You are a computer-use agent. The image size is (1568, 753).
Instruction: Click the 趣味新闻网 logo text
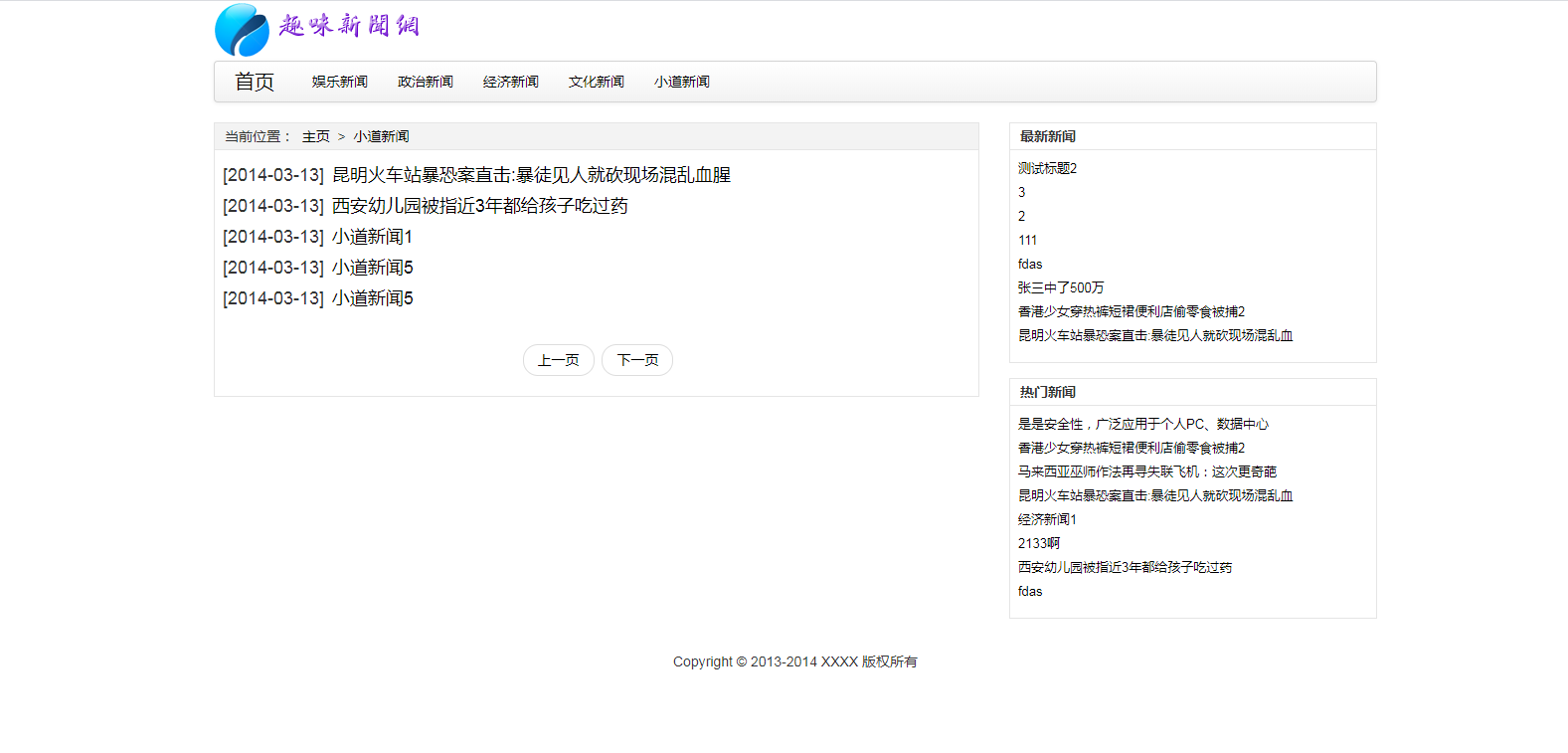[x=349, y=25]
